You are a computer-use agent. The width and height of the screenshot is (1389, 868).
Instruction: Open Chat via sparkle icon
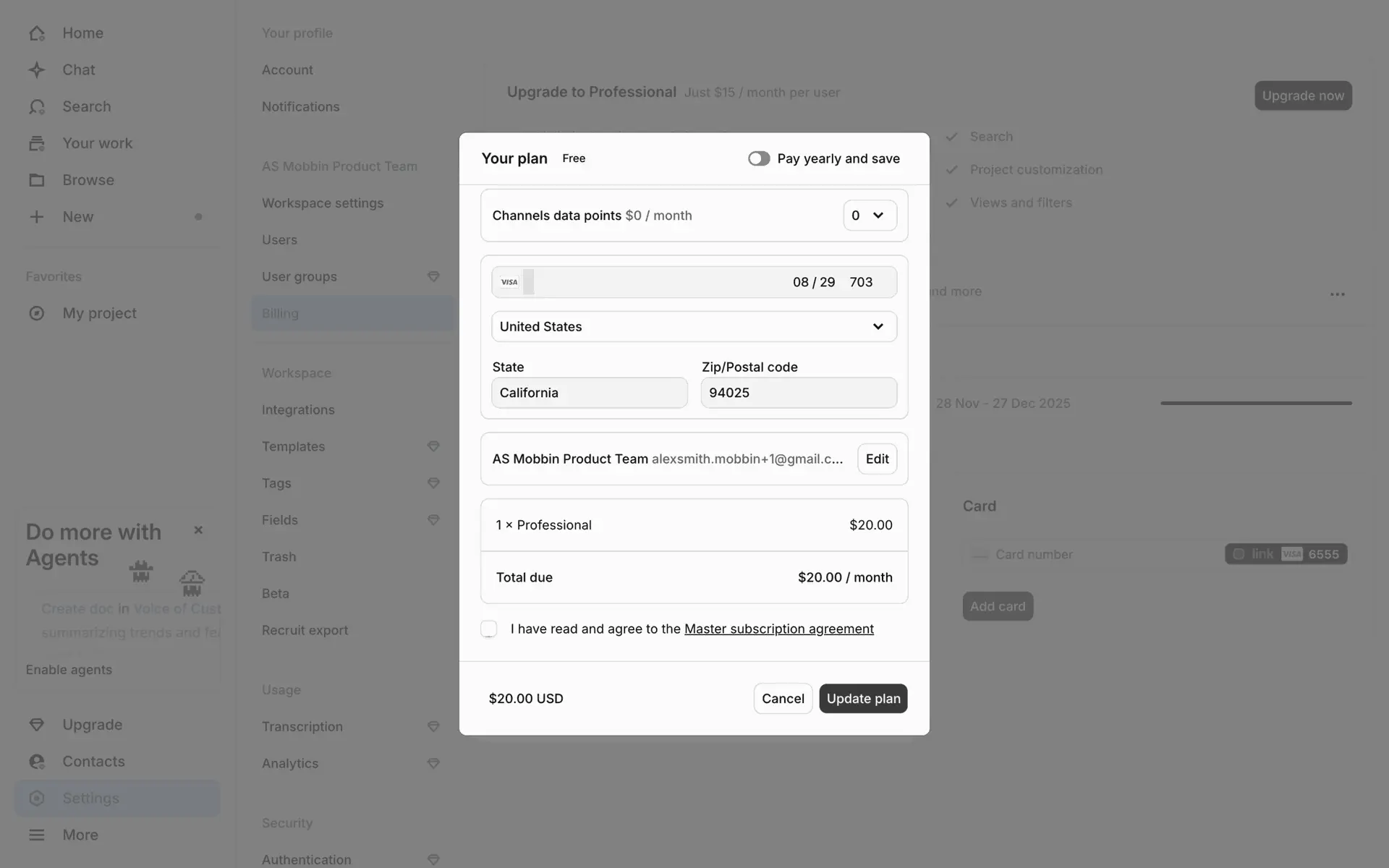(37, 70)
